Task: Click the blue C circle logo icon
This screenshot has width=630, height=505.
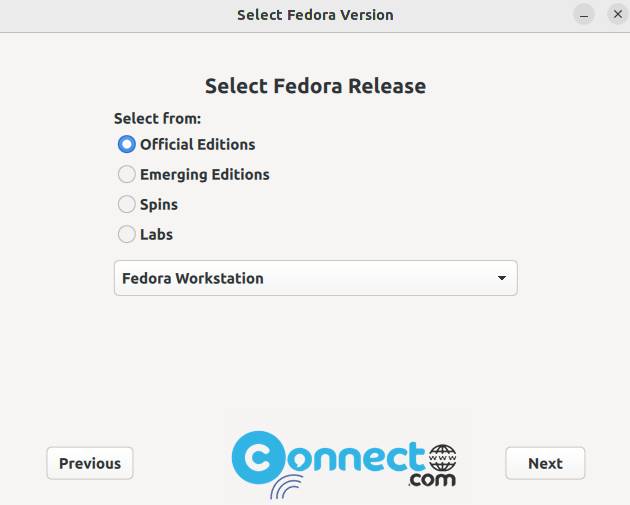Action: 258,457
